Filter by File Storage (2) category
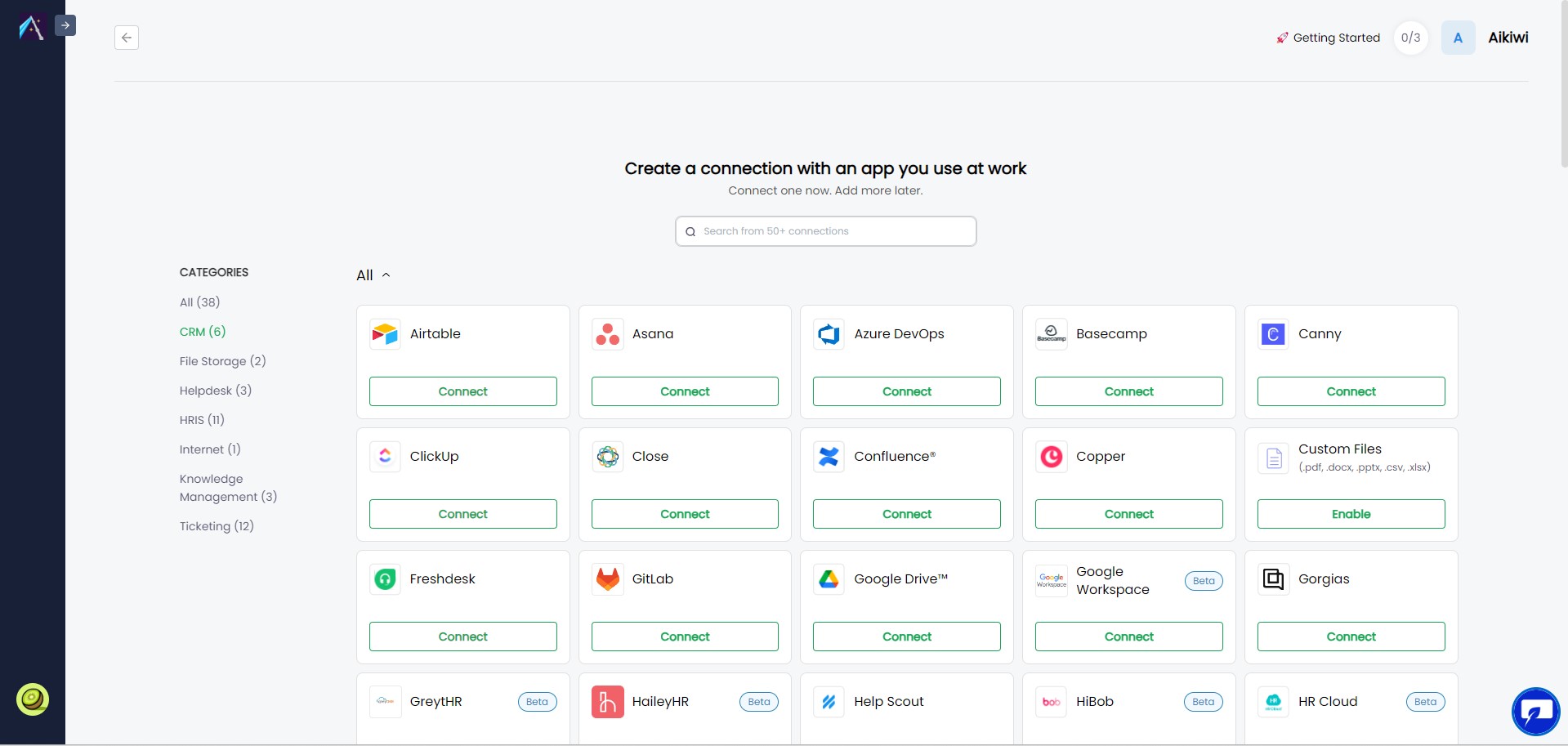Viewport: 1568px width, 746px height. [x=223, y=361]
